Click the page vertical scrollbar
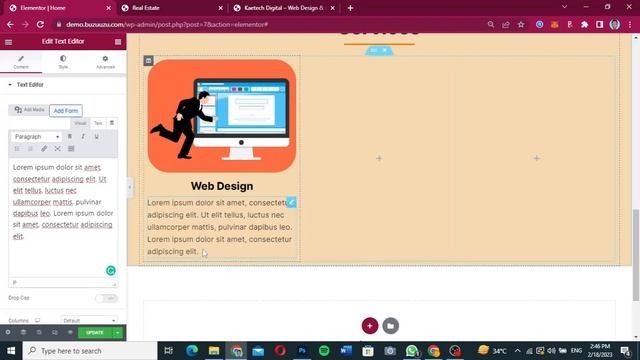640x360 pixels. [x=636, y=256]
